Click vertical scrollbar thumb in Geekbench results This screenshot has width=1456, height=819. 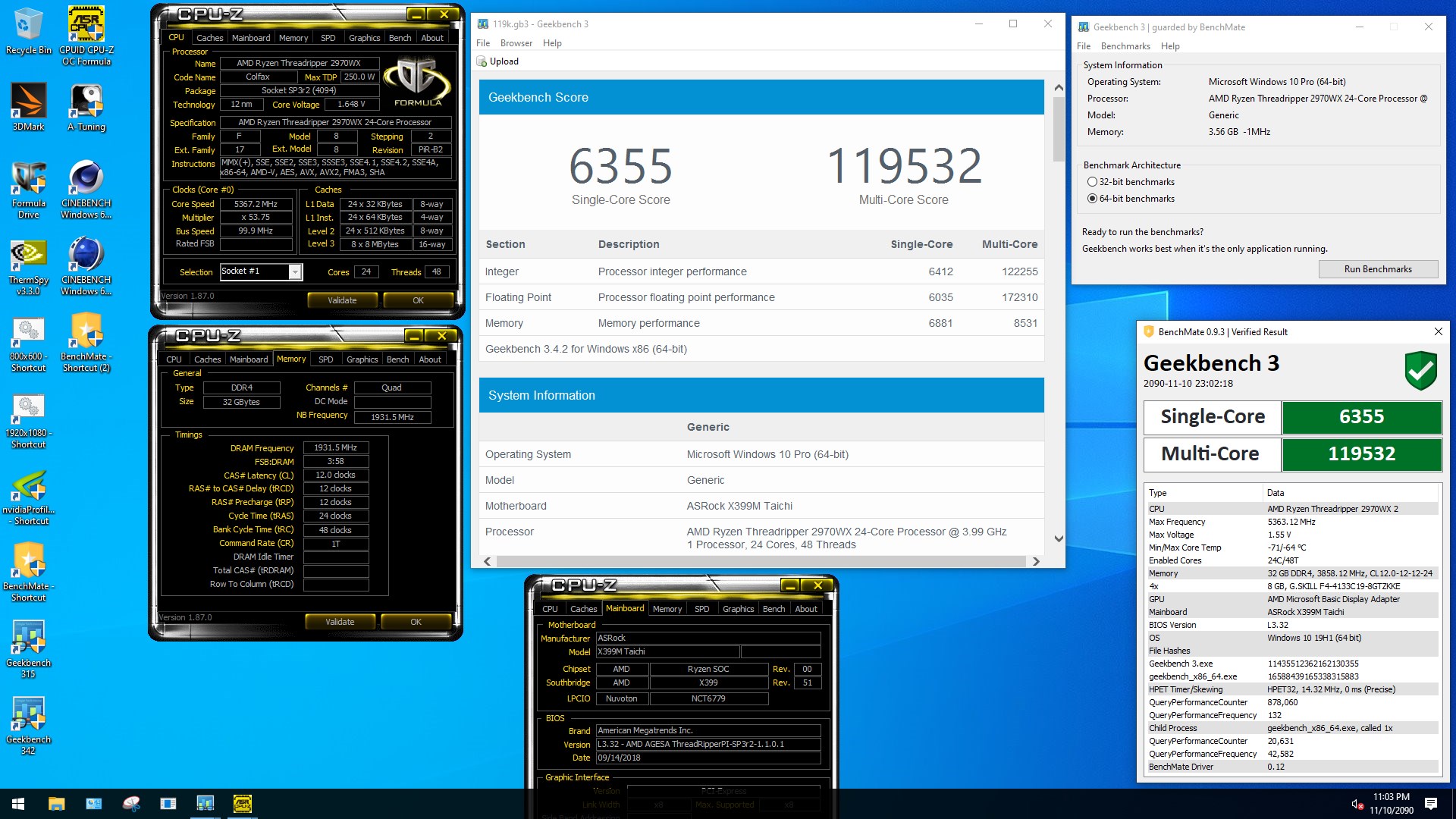(1059, 129)
